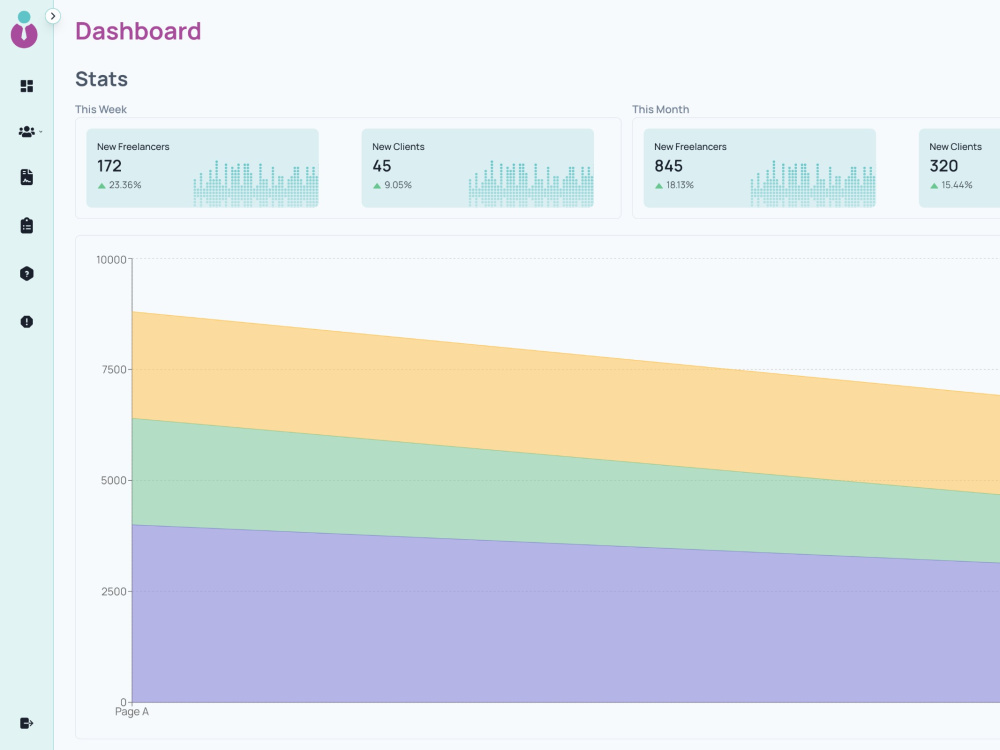Image resolution: width=1000 pixels, height=750 pixels.
Task: Open the exclamation alert sidebar icon
Action: (27, 321)
